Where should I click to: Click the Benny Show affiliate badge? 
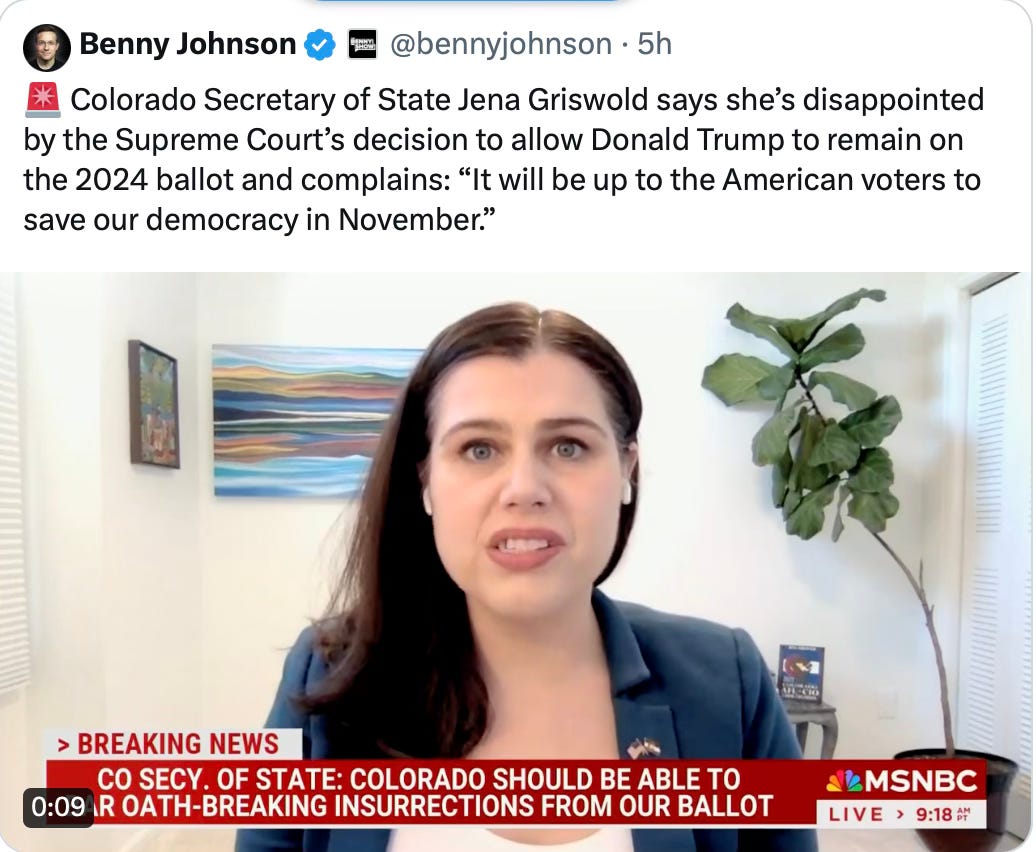coord(362,45)
